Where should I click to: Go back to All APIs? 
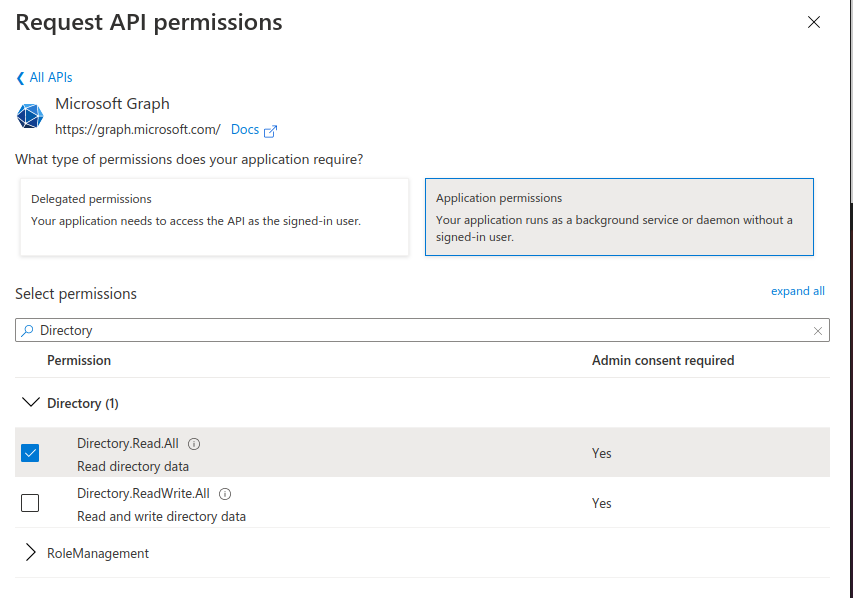50,77
